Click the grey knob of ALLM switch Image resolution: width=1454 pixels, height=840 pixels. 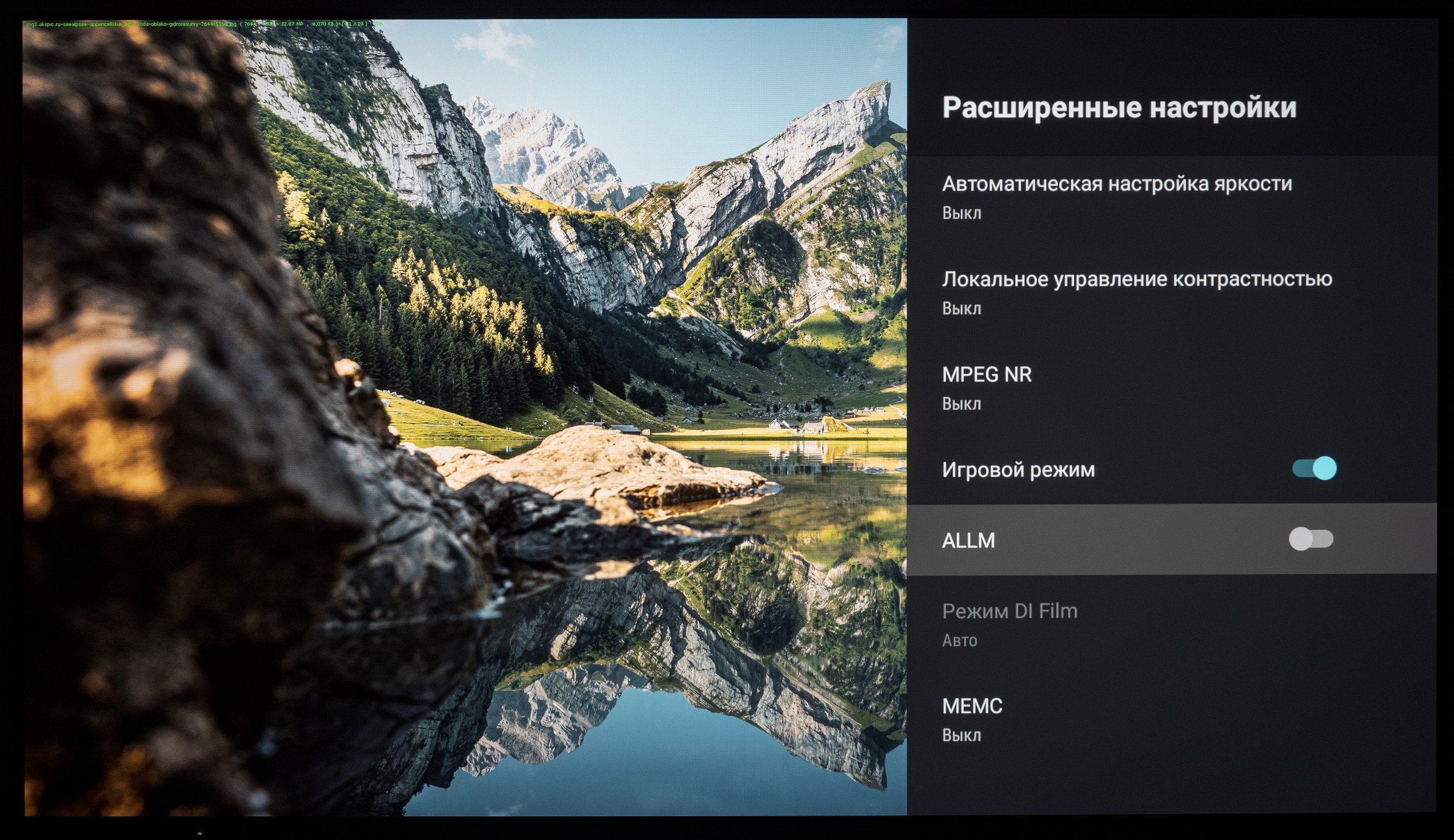(1300, 539)
